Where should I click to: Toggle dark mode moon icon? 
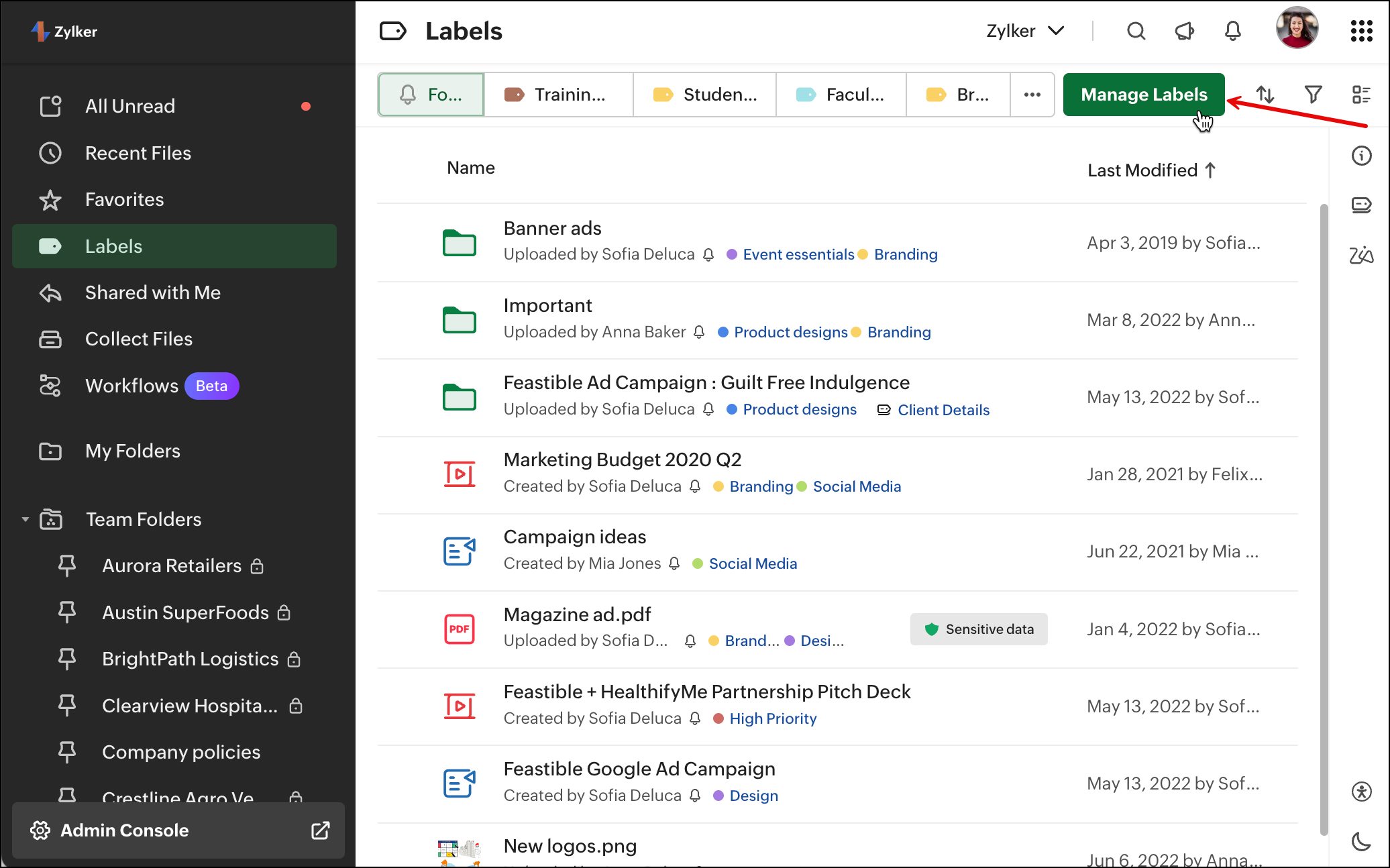click(1361, 841)
